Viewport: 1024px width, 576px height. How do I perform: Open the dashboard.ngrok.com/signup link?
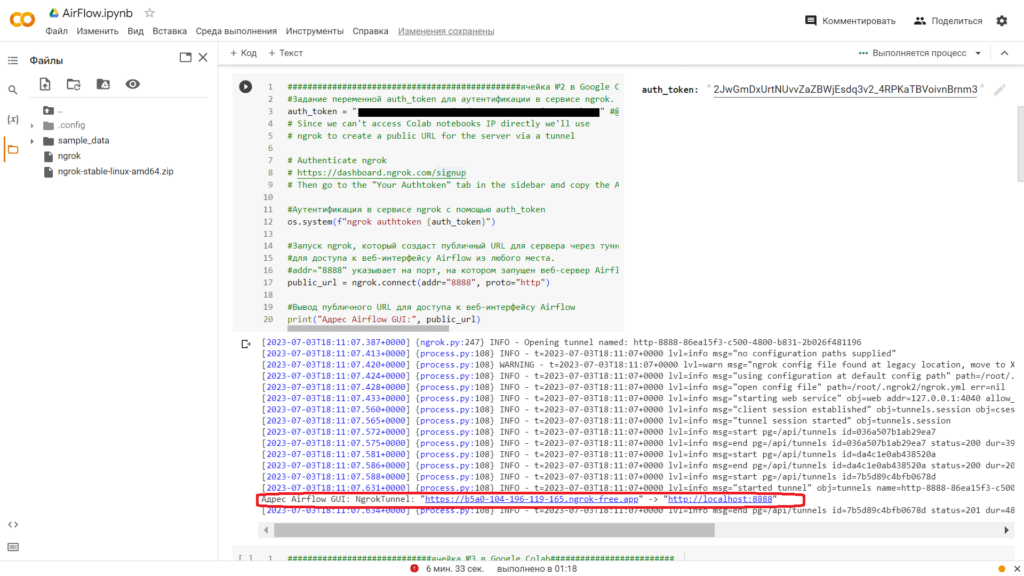point(381,172)
